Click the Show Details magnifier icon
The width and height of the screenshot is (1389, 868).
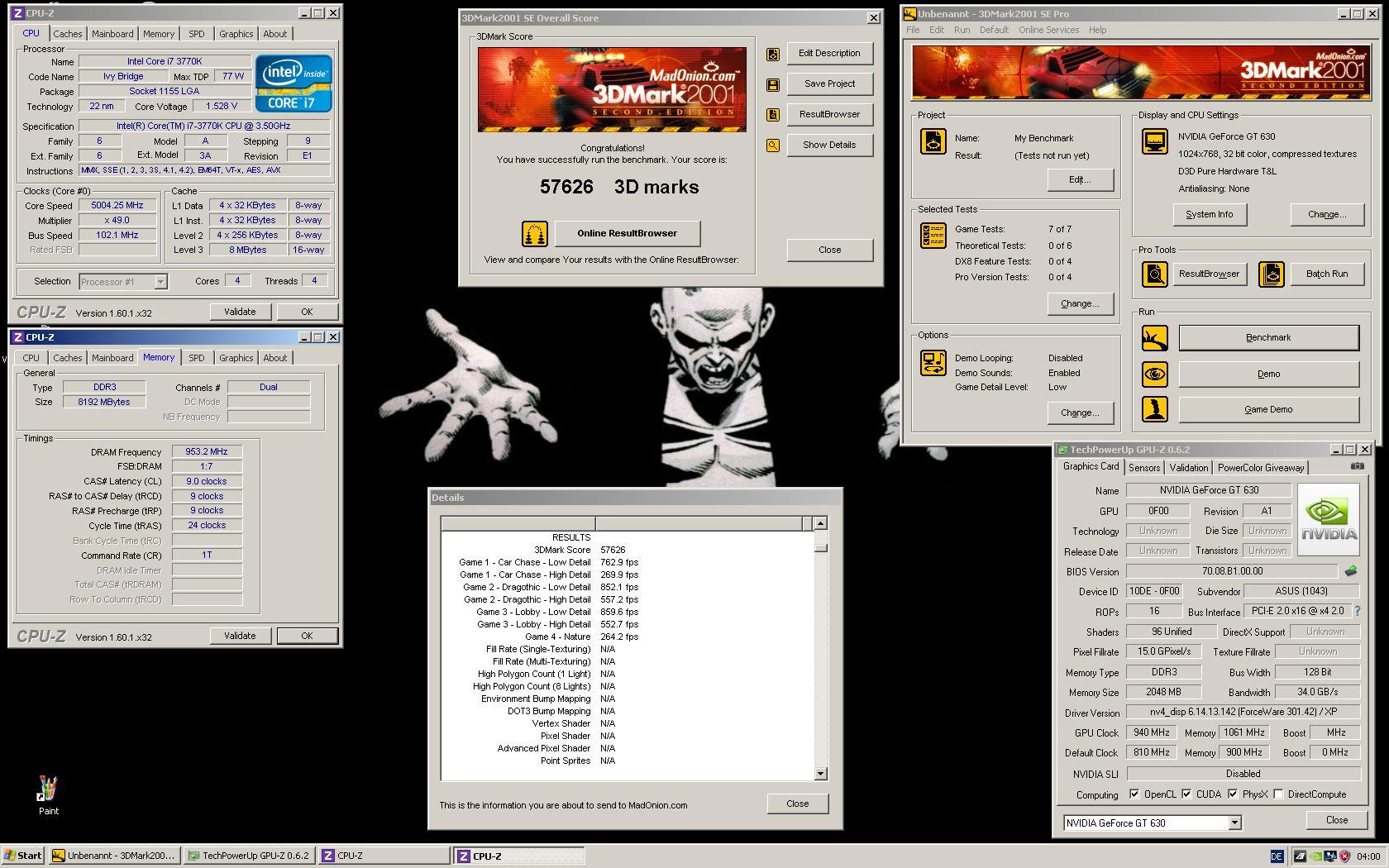[x=773, y=145]
